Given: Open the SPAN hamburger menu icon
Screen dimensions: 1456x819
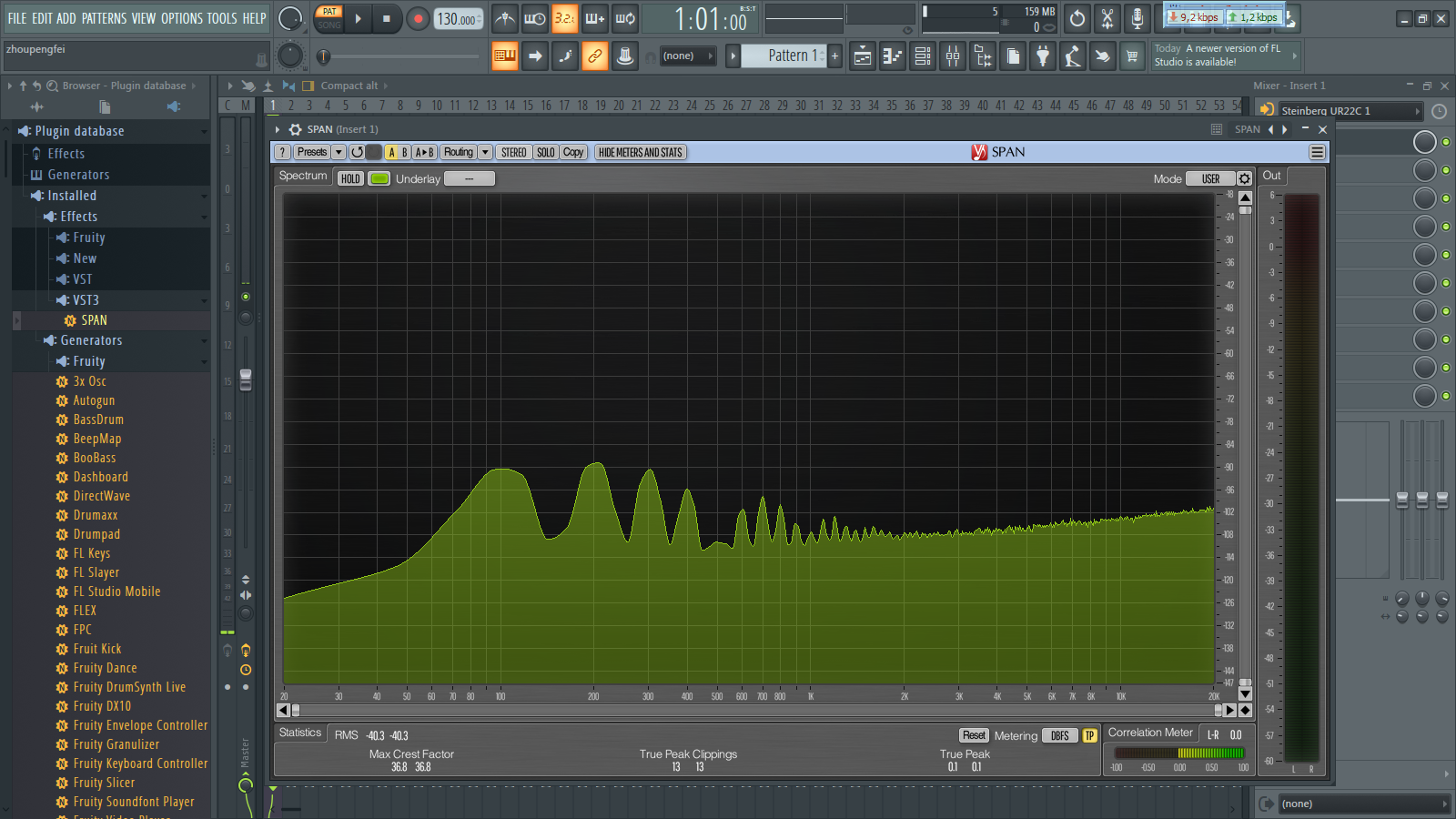Looking at the screenshot, I should coord(1317,152).
